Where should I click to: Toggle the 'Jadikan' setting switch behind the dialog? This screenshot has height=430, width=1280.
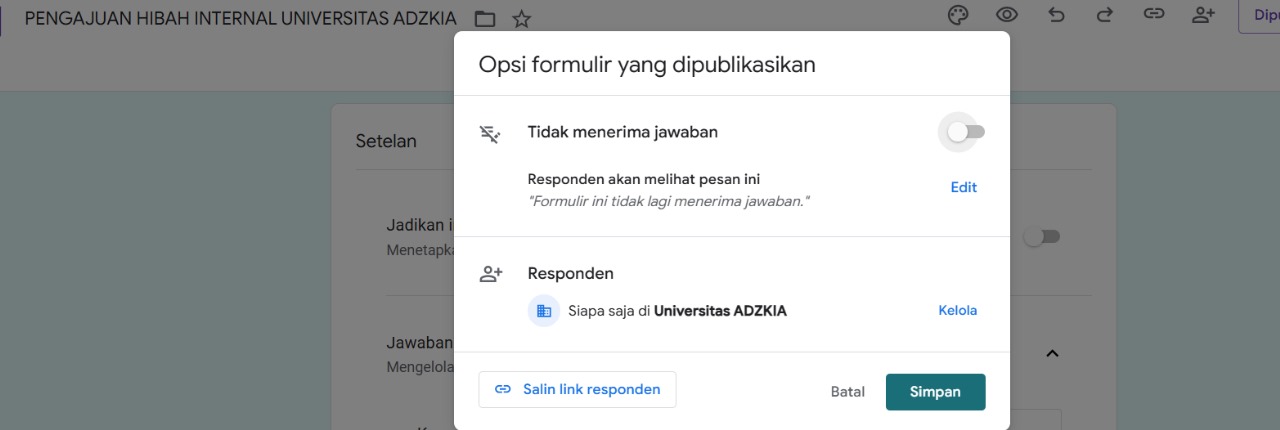1042,237
